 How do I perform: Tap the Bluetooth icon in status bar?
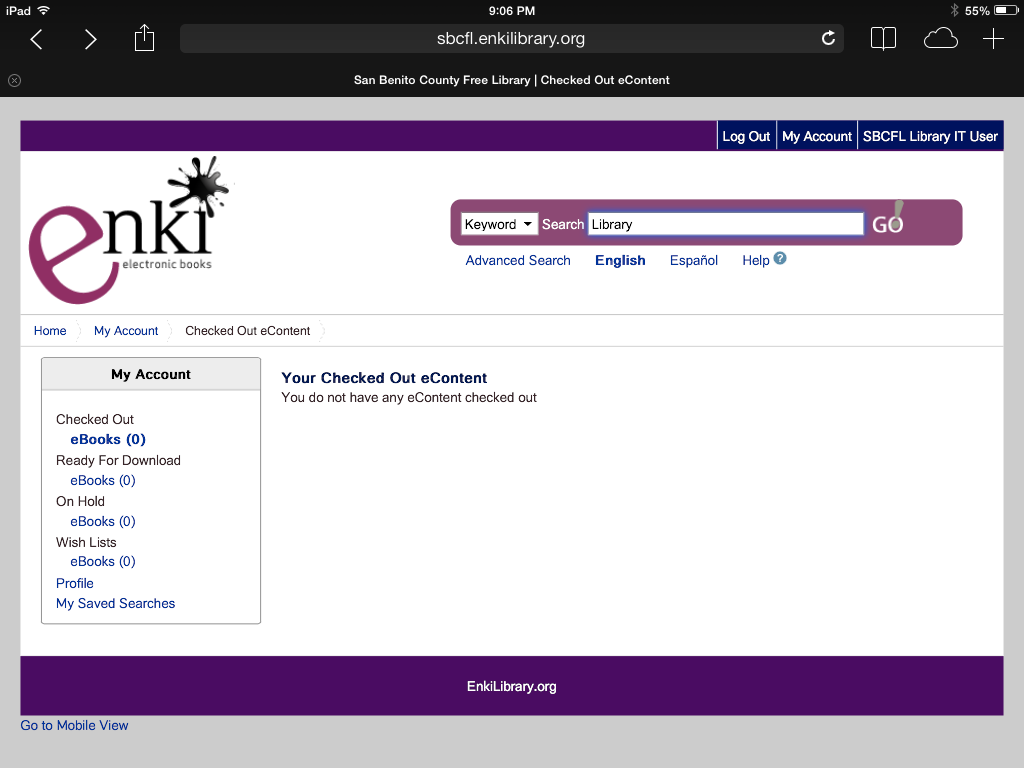pyautogui.click(x=954, y=10)
